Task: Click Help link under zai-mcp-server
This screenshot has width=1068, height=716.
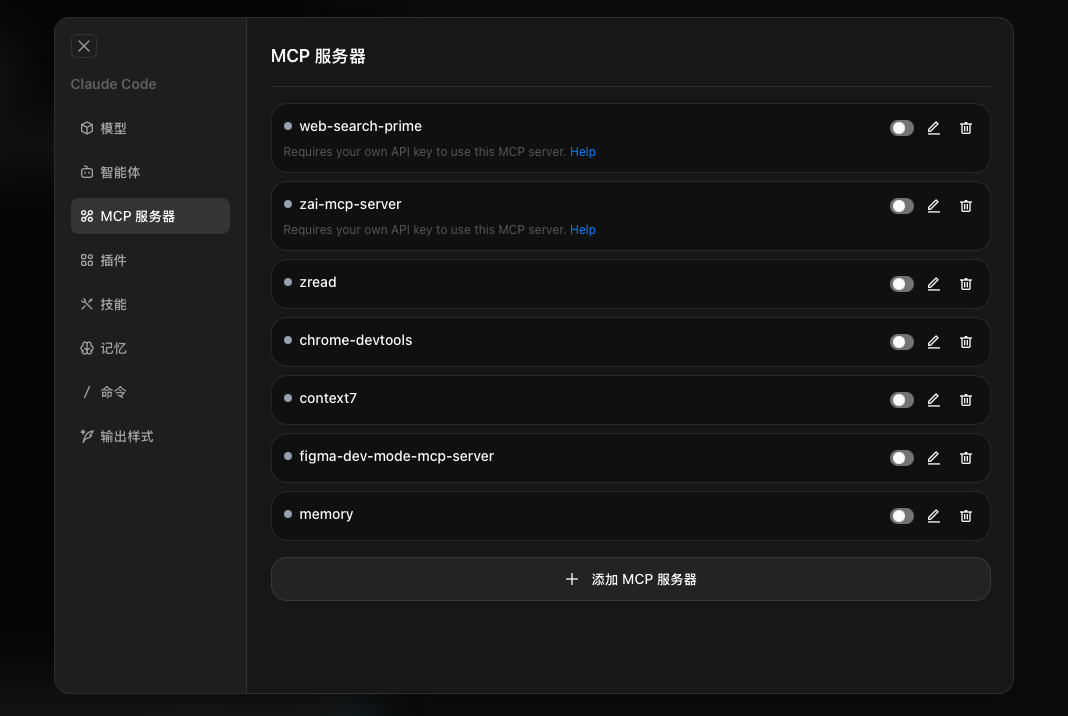Action: pos(582,230)
